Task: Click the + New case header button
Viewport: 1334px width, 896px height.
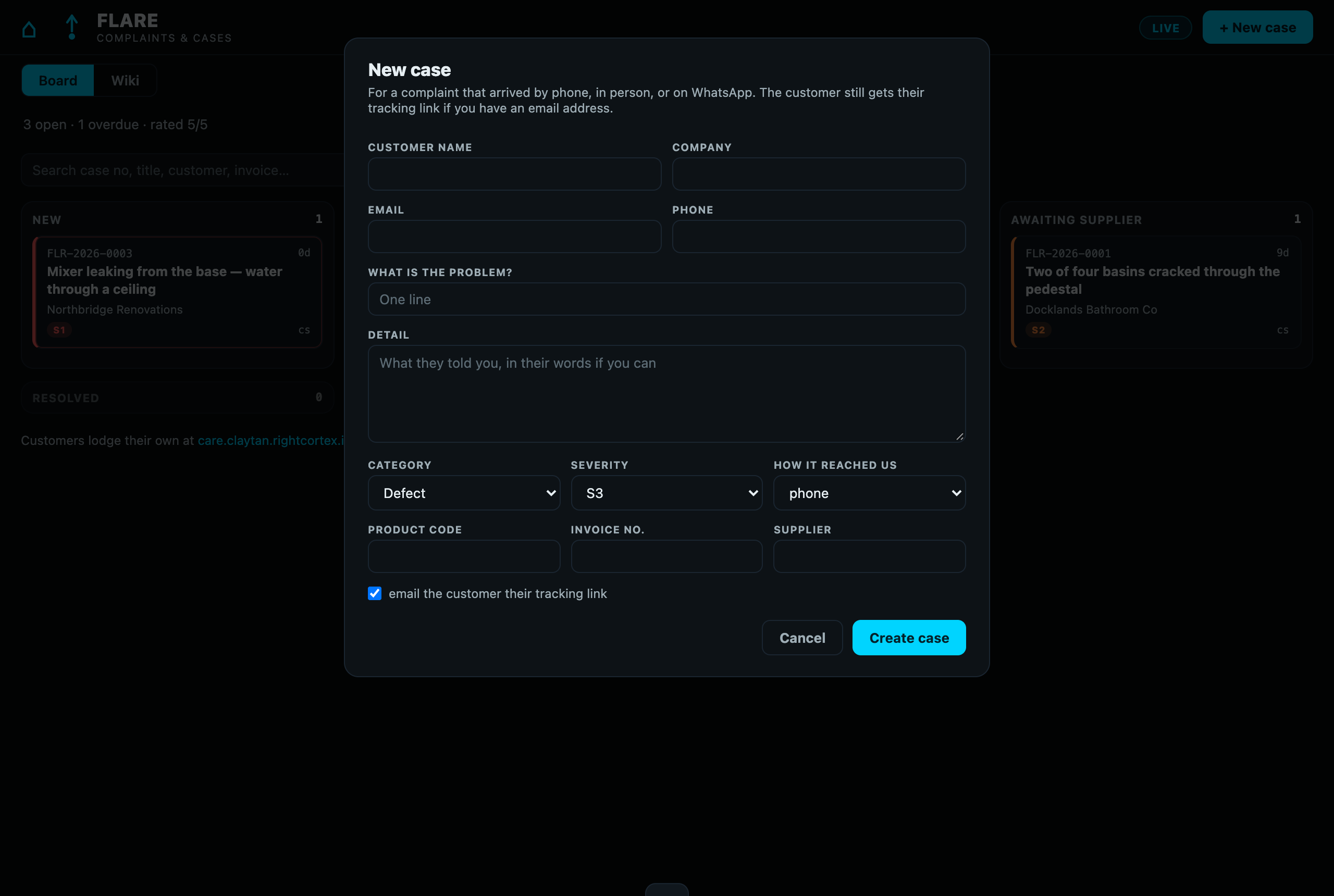Action: [x=1257, y=27]
